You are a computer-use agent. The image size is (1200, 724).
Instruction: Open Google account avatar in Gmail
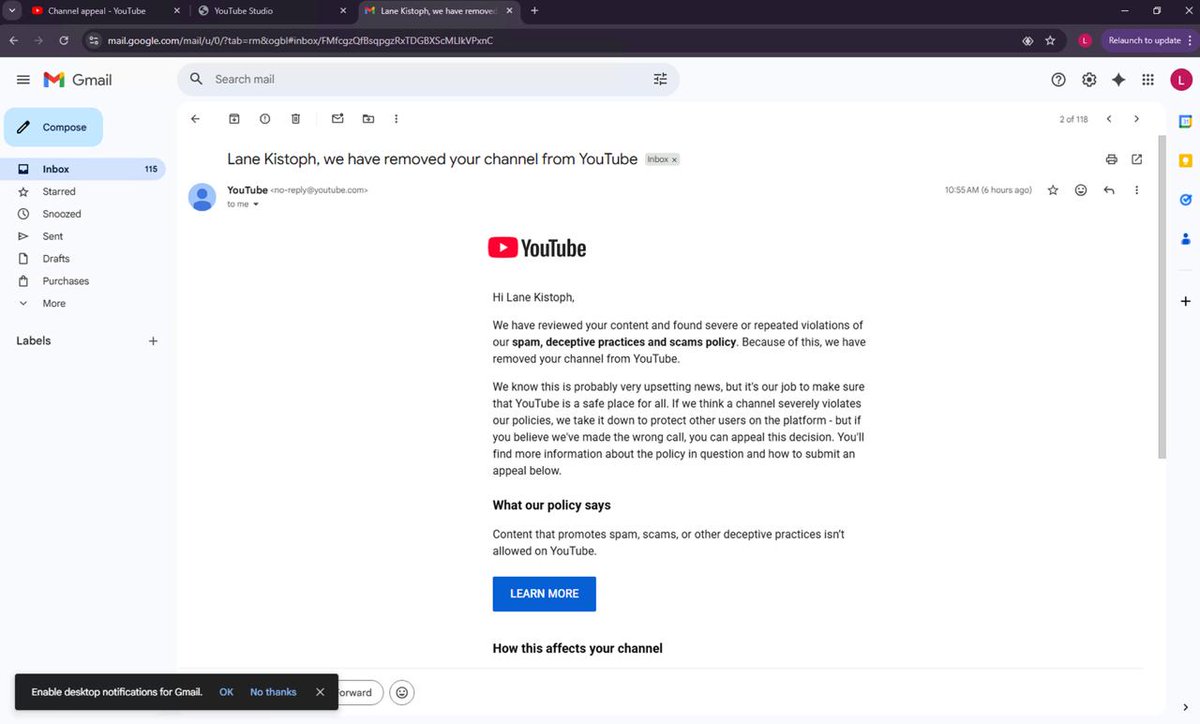tap(1181, 79)
